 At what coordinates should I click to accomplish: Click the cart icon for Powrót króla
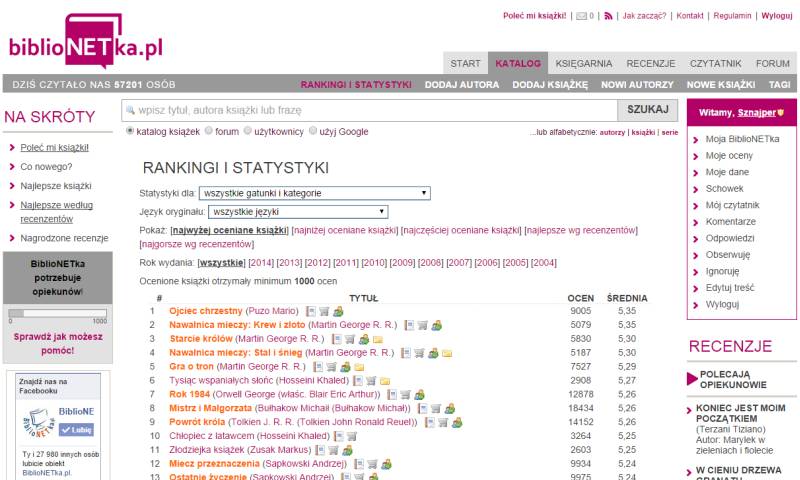[443, 422]
